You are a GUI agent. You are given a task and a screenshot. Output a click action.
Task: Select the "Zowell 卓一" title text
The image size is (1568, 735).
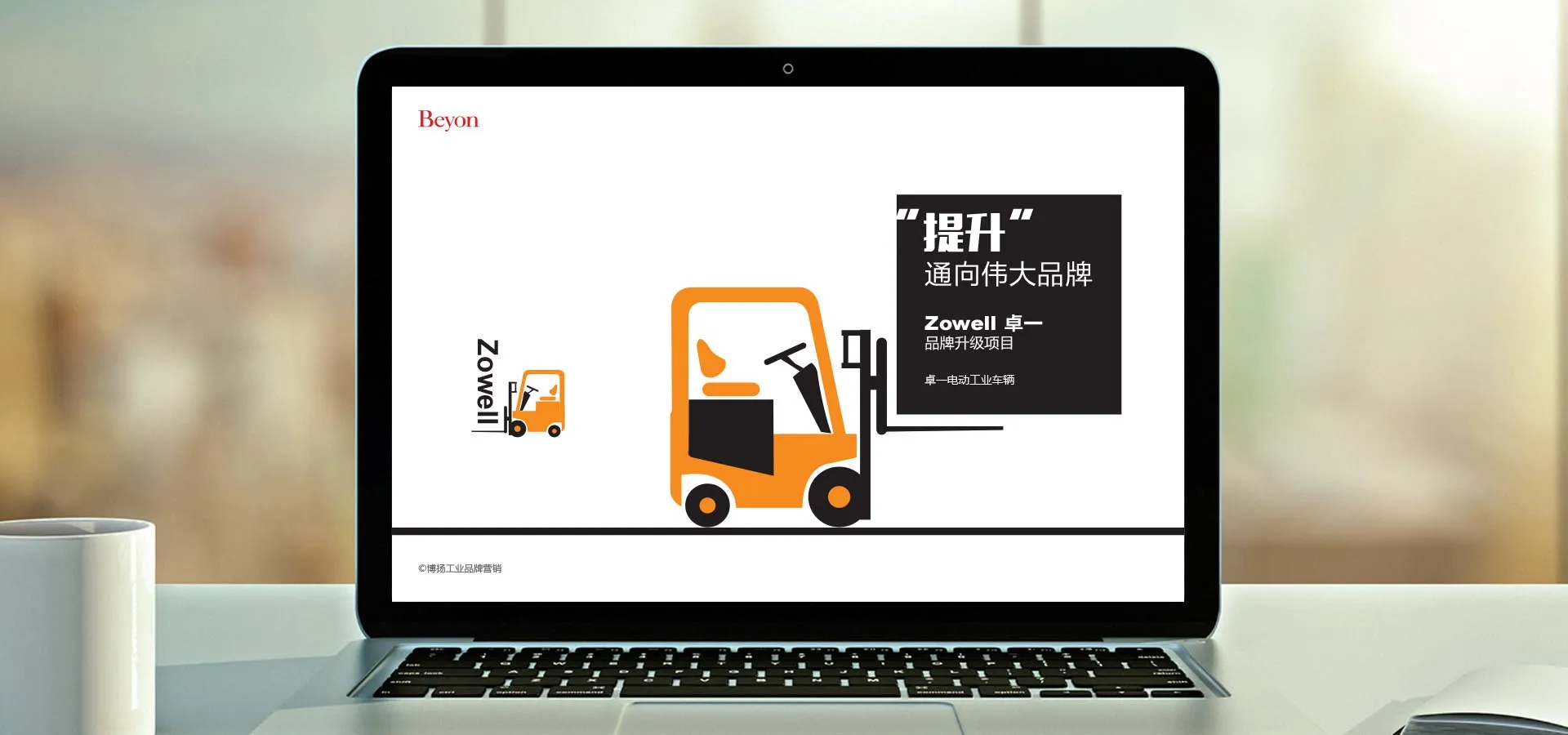coord(983,323)
